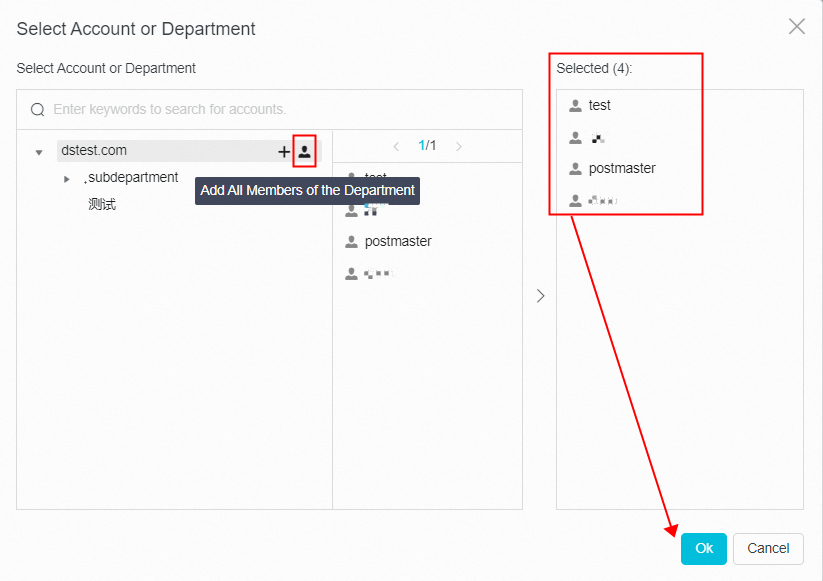Viewport: 823px width, 581px height.
Task: Deselect test in the Selected panel
Action: click(x=600, y=105)
